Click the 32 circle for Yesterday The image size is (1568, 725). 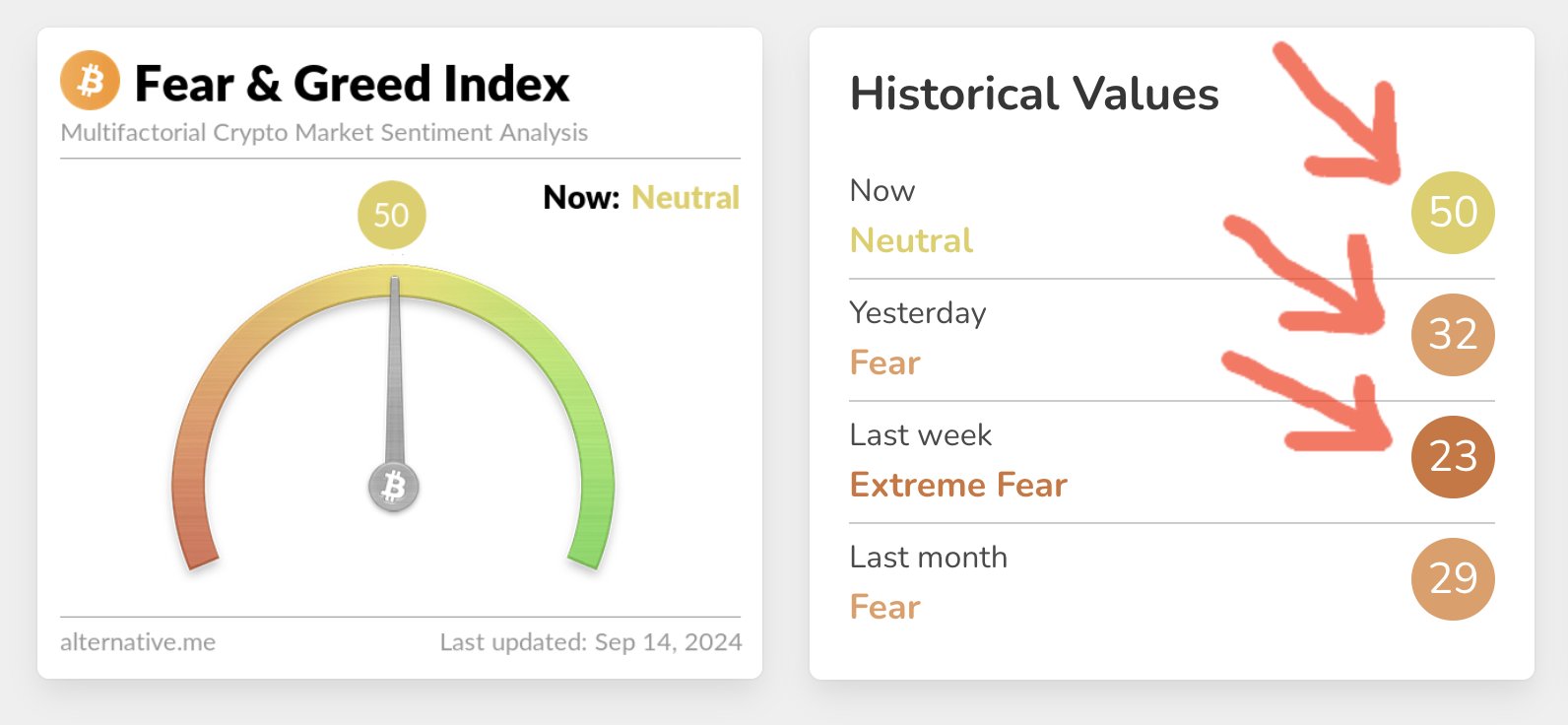pos(1453,335)
